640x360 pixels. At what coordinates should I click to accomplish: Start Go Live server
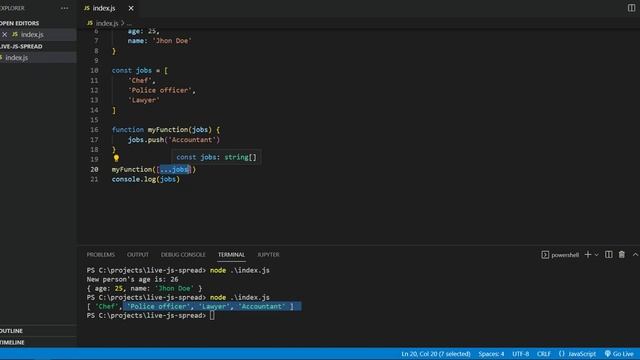pyautogui.click(x=619, y=354)
